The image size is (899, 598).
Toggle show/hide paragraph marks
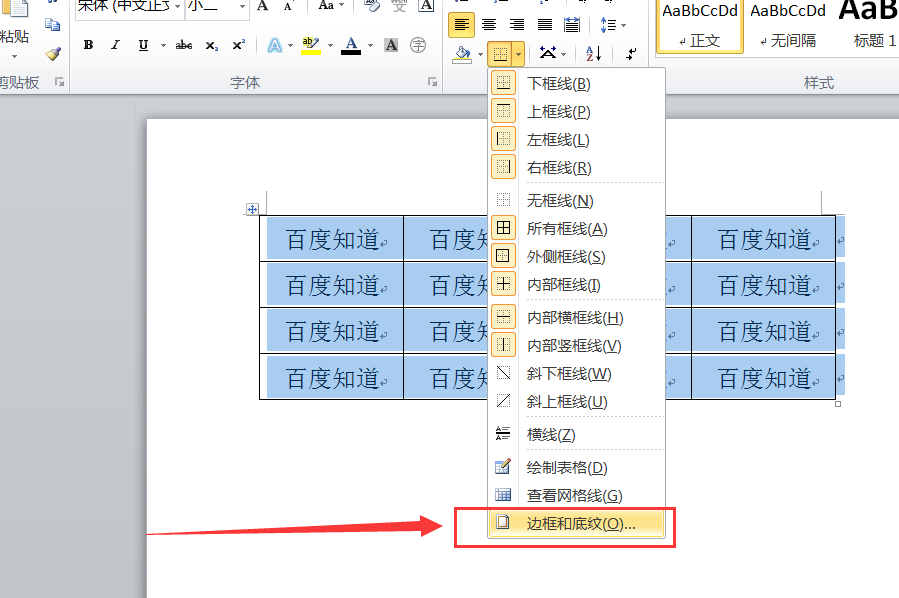(631, 54)
